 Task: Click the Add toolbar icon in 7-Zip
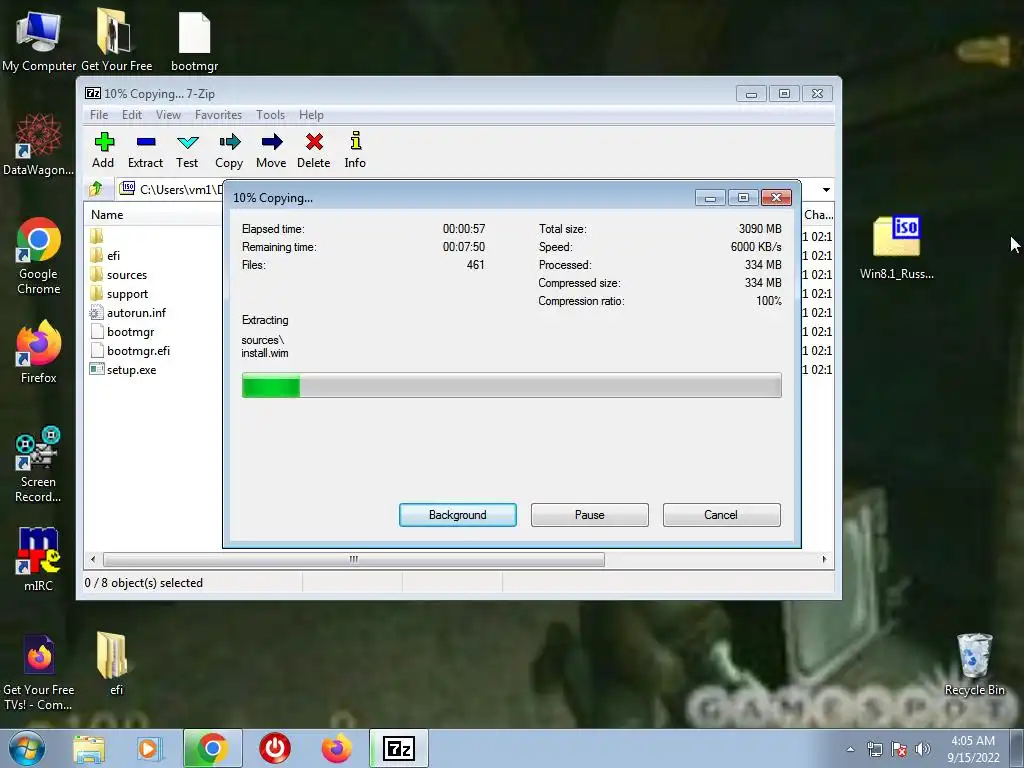click(x=103, y=150)
